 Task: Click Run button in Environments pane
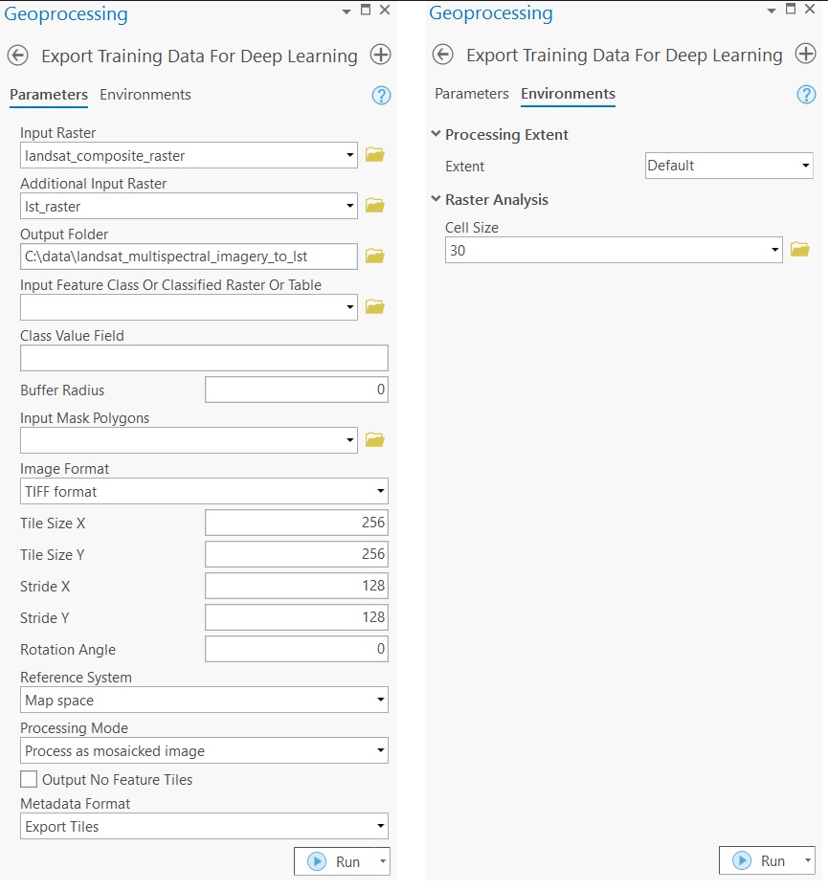click(x=759, y=860)
